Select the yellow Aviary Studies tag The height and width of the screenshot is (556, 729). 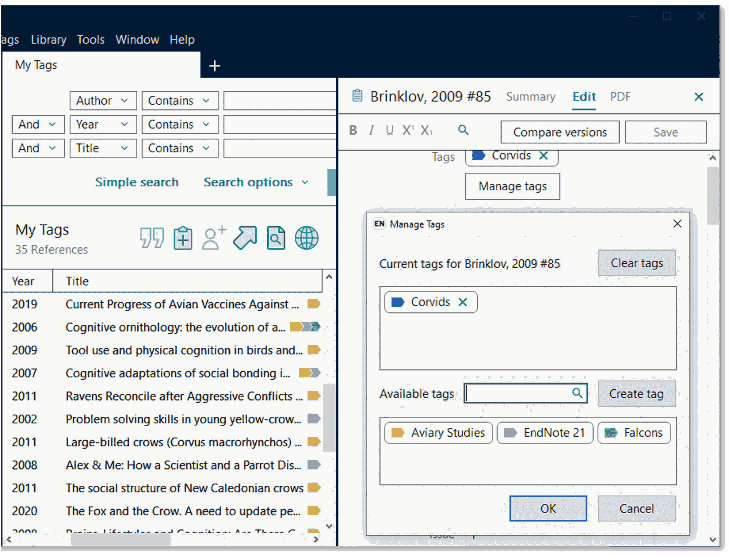[438, 433]
